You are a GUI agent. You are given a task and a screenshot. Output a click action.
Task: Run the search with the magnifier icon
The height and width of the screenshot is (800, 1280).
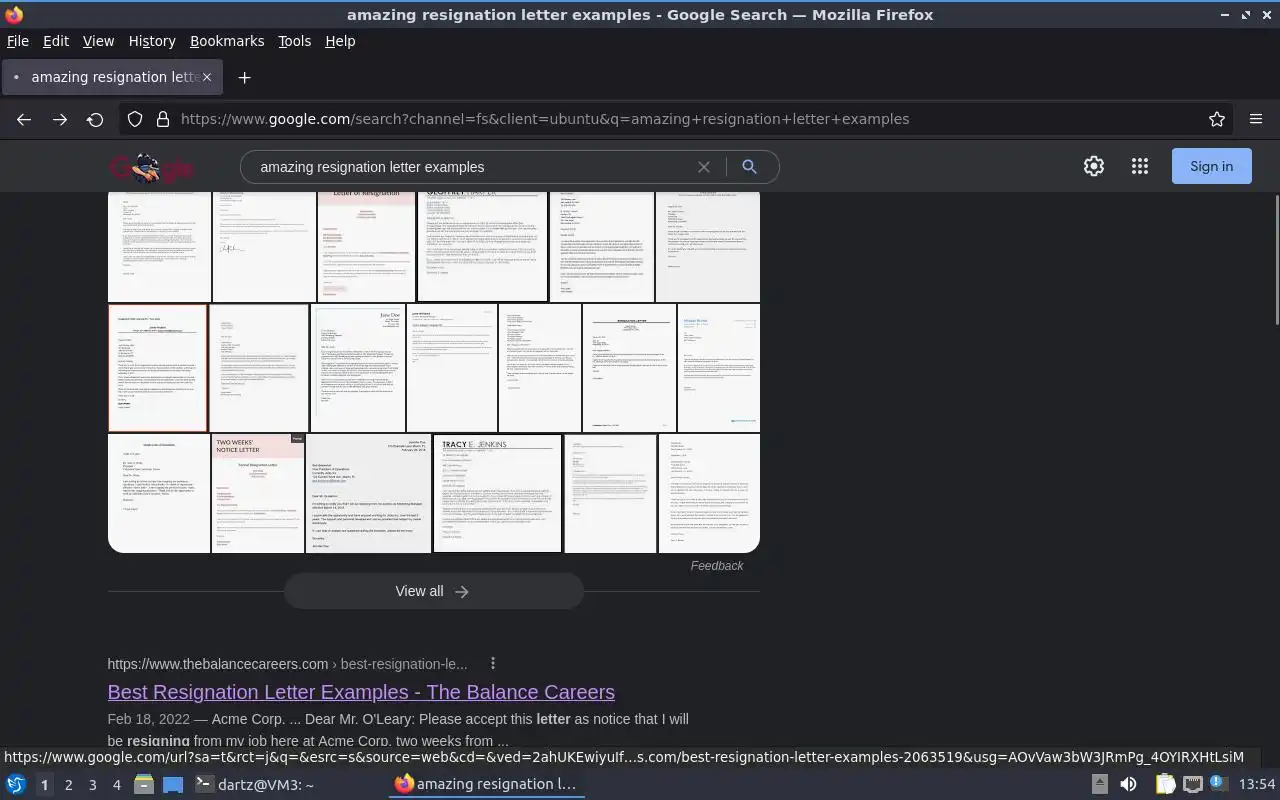749,167
